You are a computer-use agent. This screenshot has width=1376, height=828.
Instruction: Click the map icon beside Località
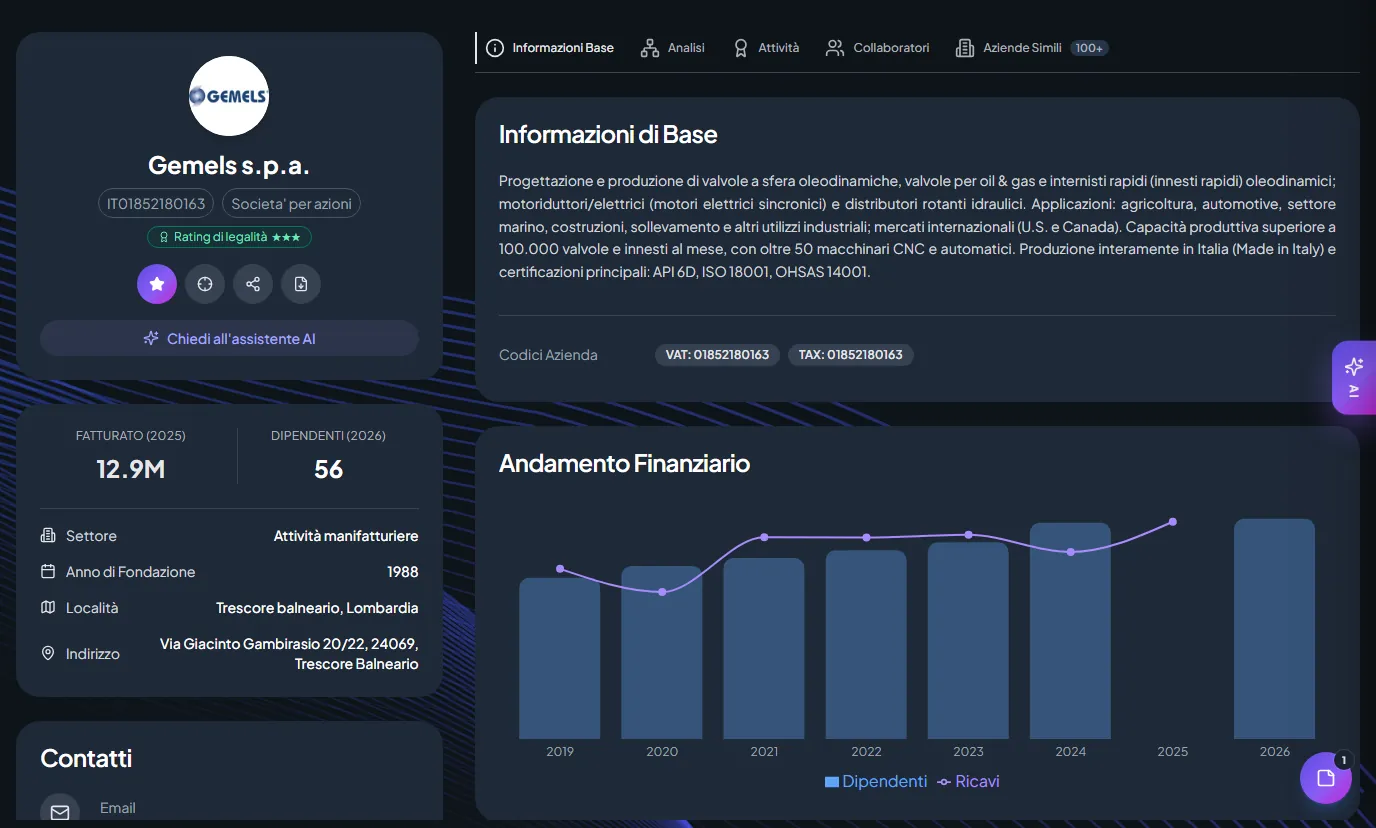pos(48,608)
